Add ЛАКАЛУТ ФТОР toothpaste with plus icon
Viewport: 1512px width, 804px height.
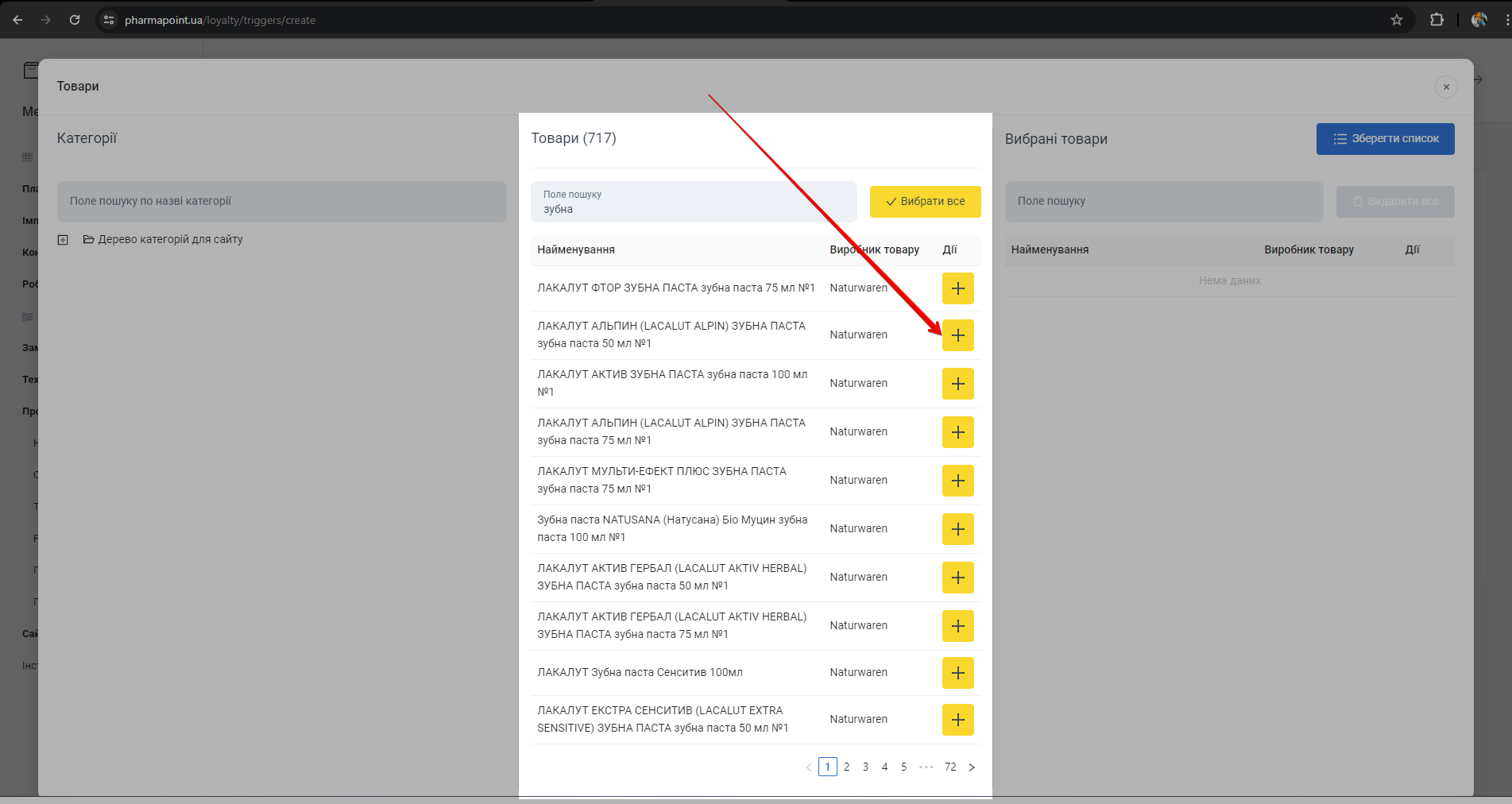[957, 288]
